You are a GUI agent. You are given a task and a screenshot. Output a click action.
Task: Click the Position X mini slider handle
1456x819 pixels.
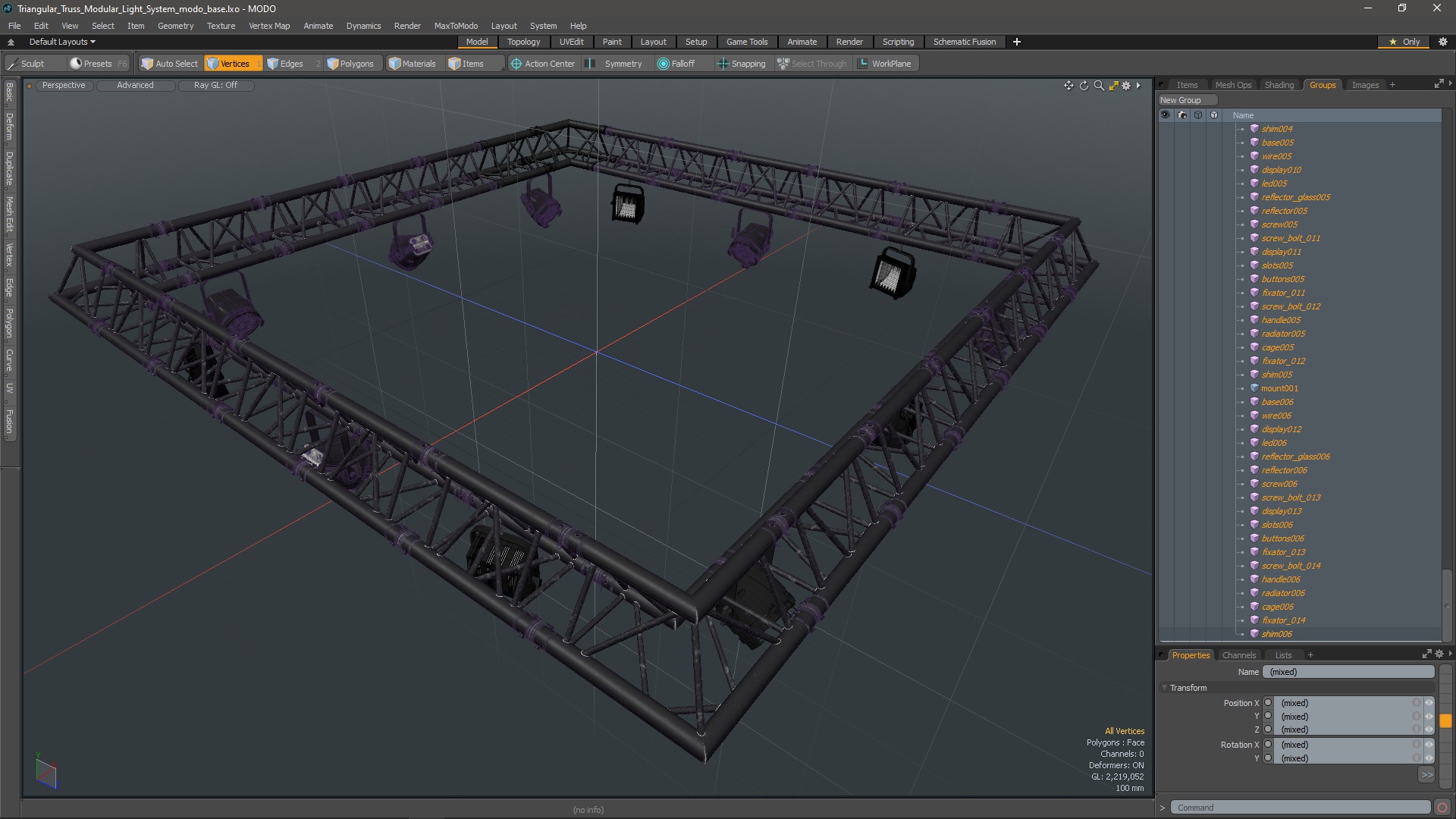pos(1429,703)
